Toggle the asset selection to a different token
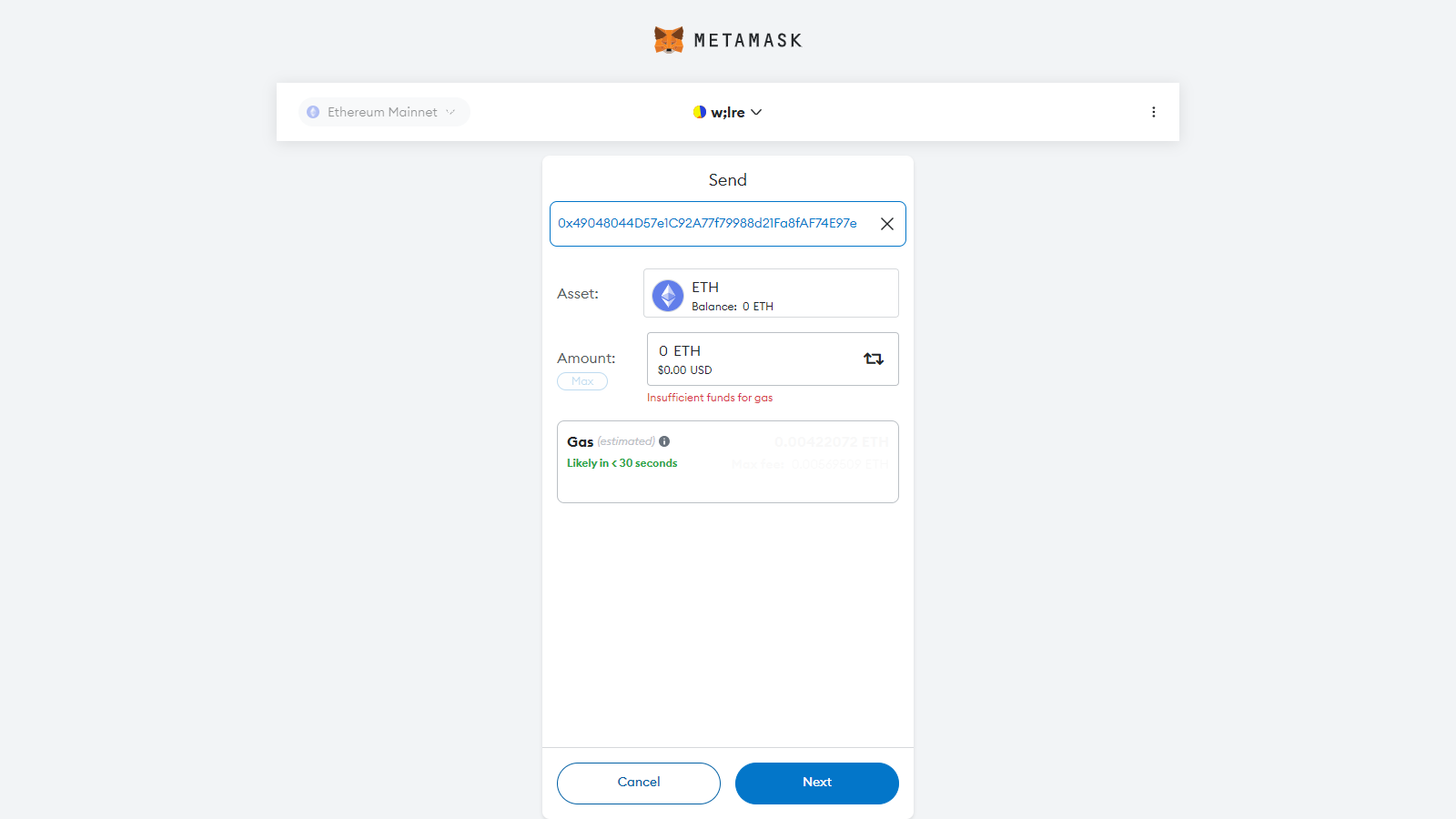The image size is (1456, 819). pyautogui.click(x=770, y=293)
